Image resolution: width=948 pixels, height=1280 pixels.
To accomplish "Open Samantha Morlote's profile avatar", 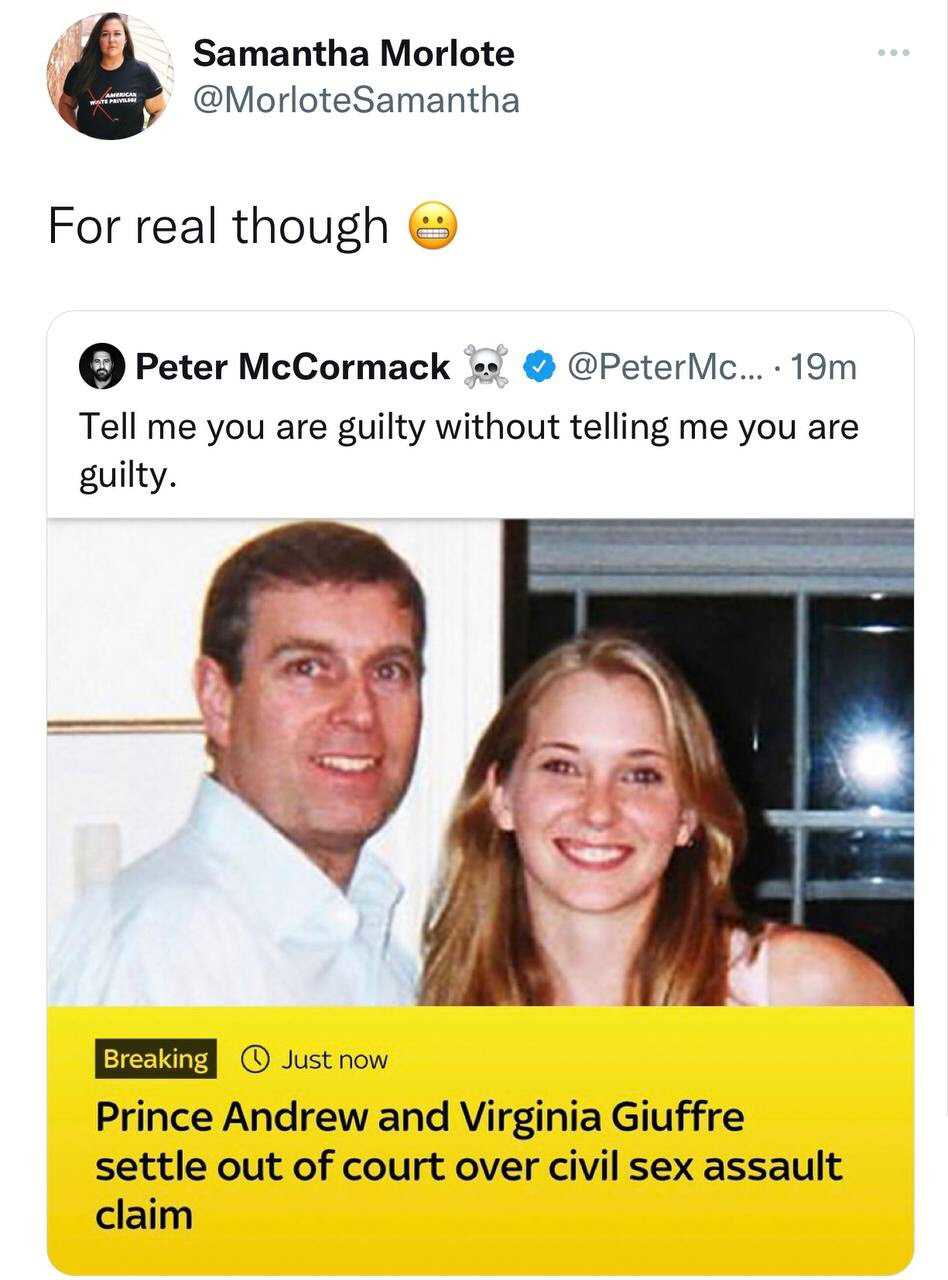I will point(111,76).
